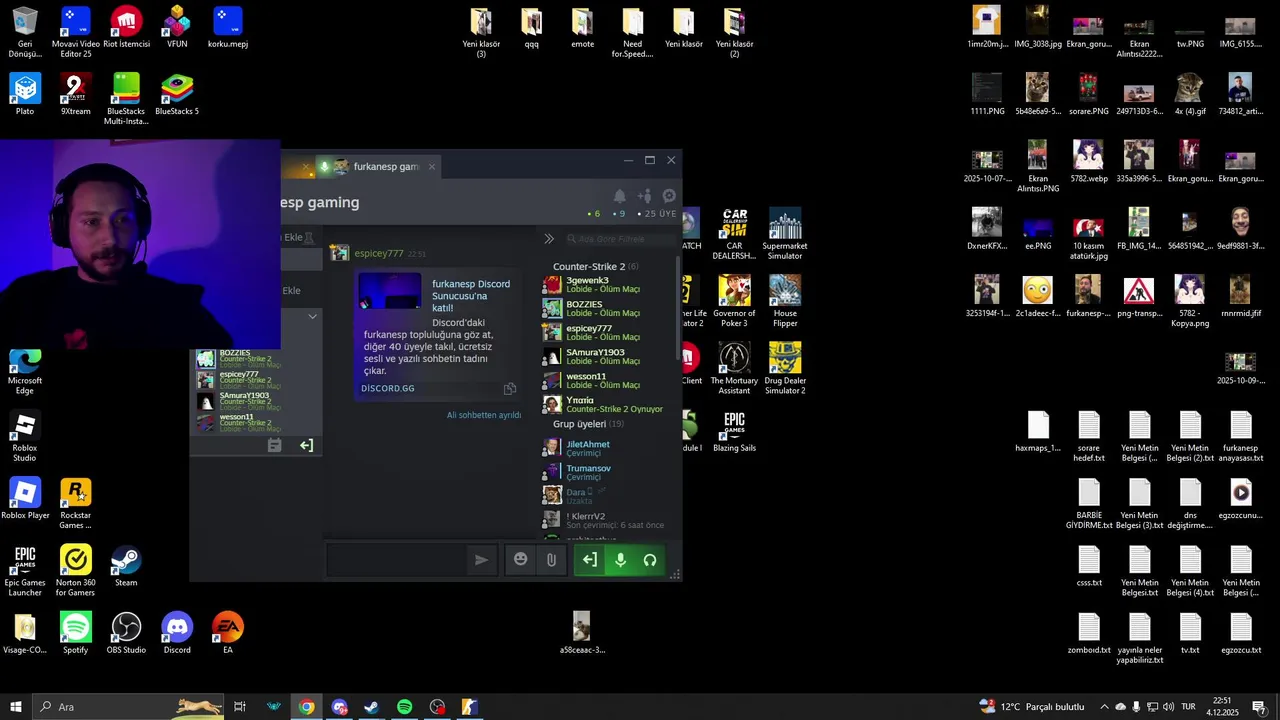Click the leave icon under the voice member list
Image resolution: width=1280 pixels, height=720 pixels.
[306, 445]
